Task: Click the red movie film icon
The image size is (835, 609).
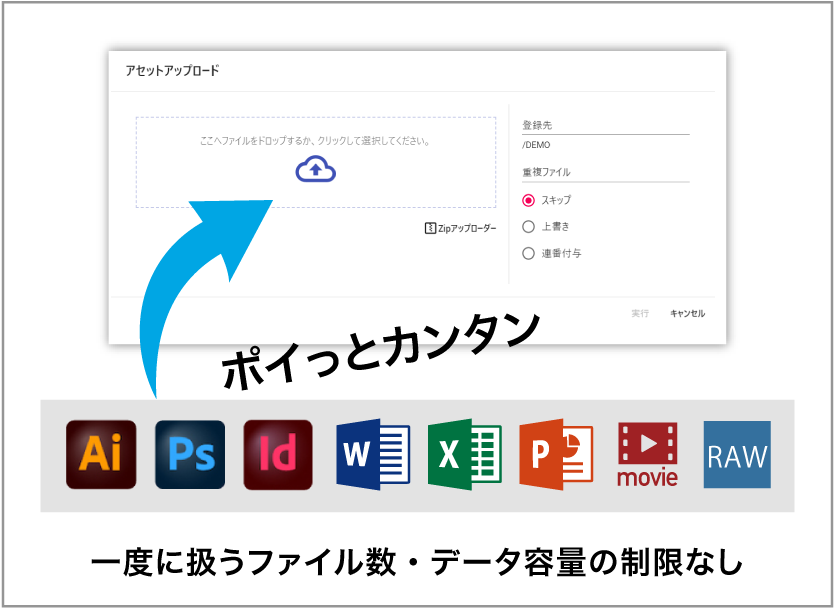Action: click(x=648, y=455)
